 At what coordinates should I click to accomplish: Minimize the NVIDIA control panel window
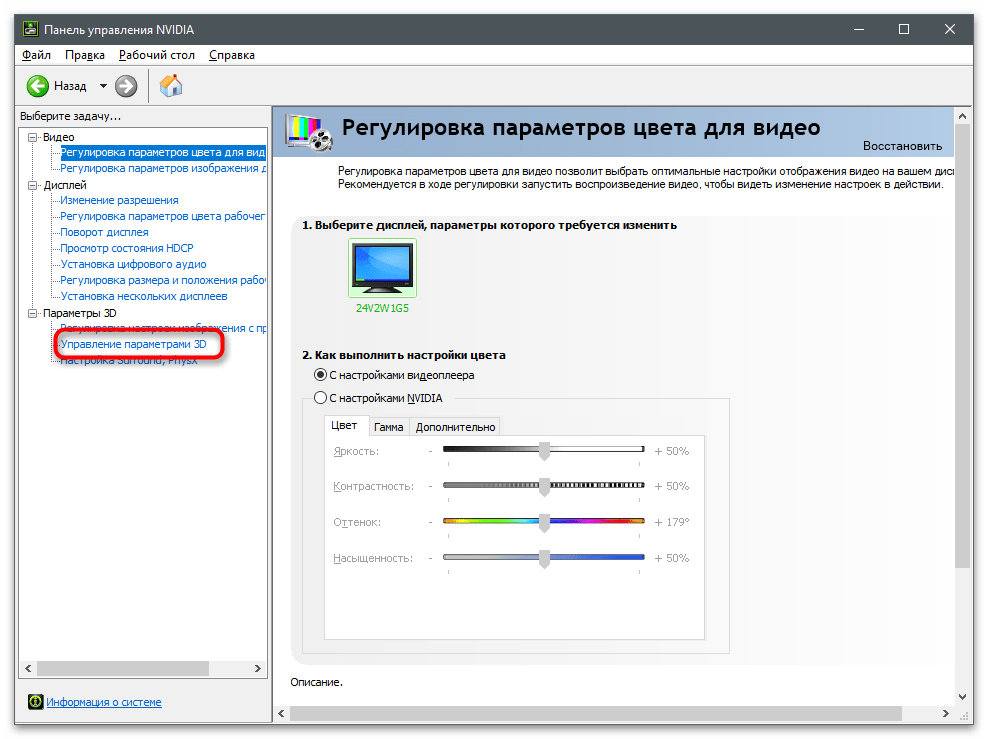858,29
